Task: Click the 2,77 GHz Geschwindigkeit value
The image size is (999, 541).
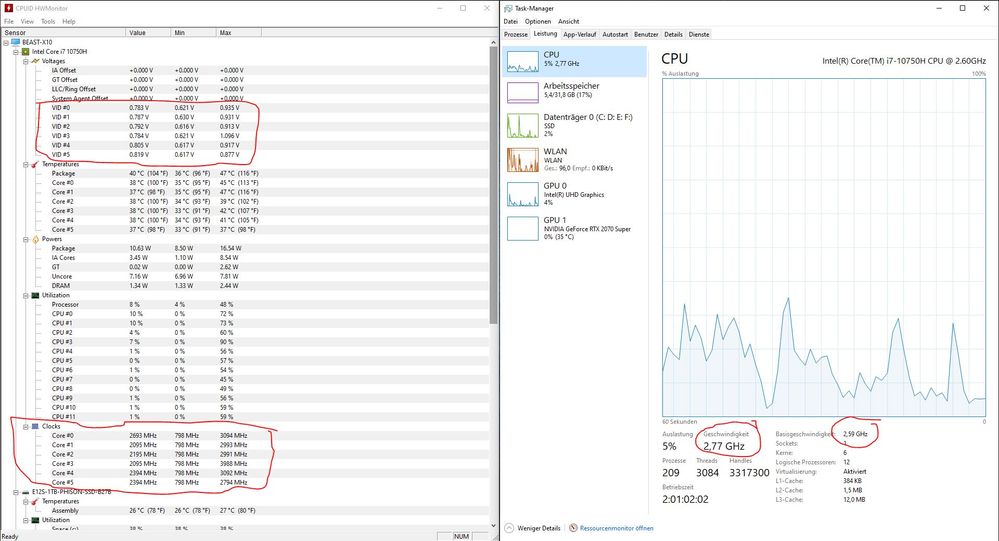Action: pos(724,446)
